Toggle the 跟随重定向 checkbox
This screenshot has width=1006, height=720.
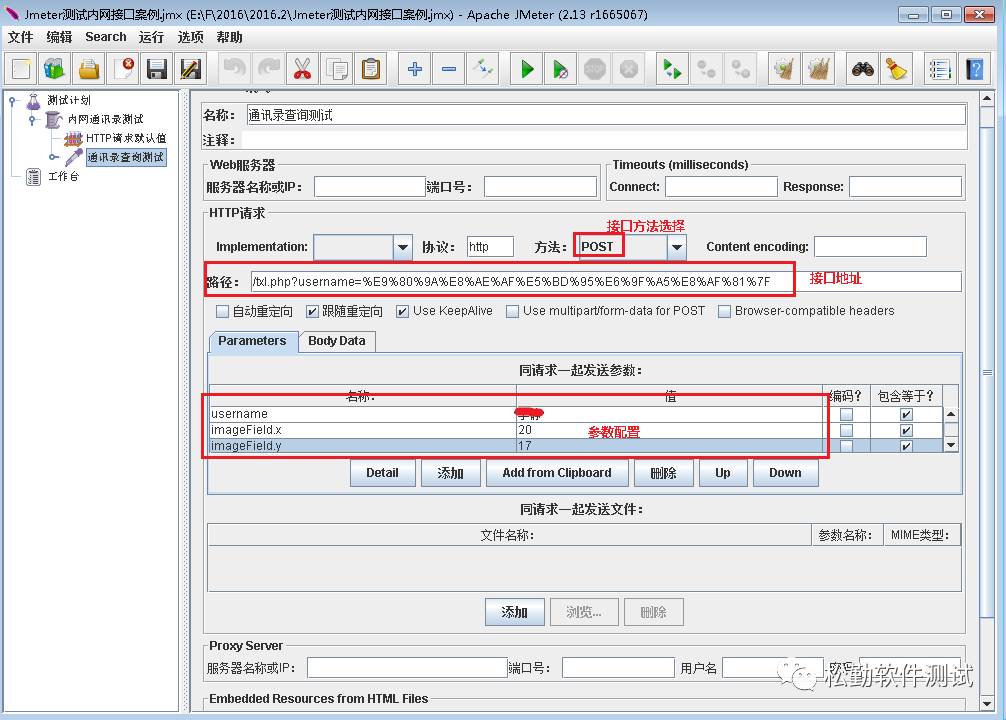click(x=312, y=311)
